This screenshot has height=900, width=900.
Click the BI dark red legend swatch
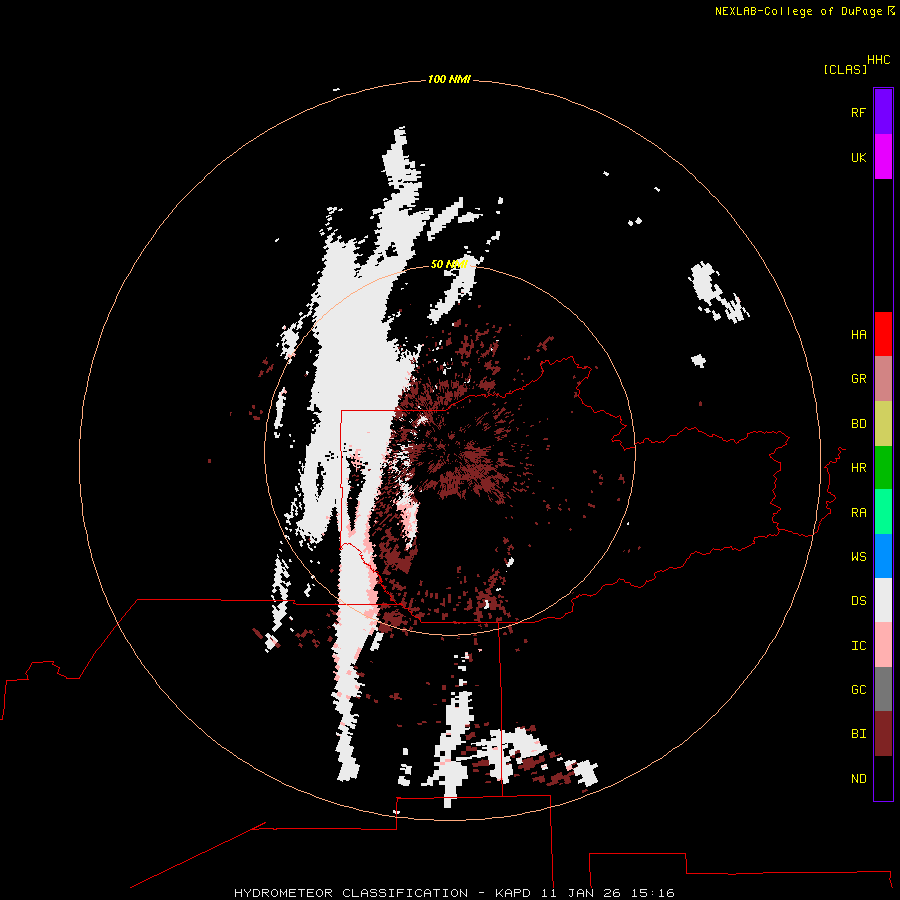coord(883,734)
